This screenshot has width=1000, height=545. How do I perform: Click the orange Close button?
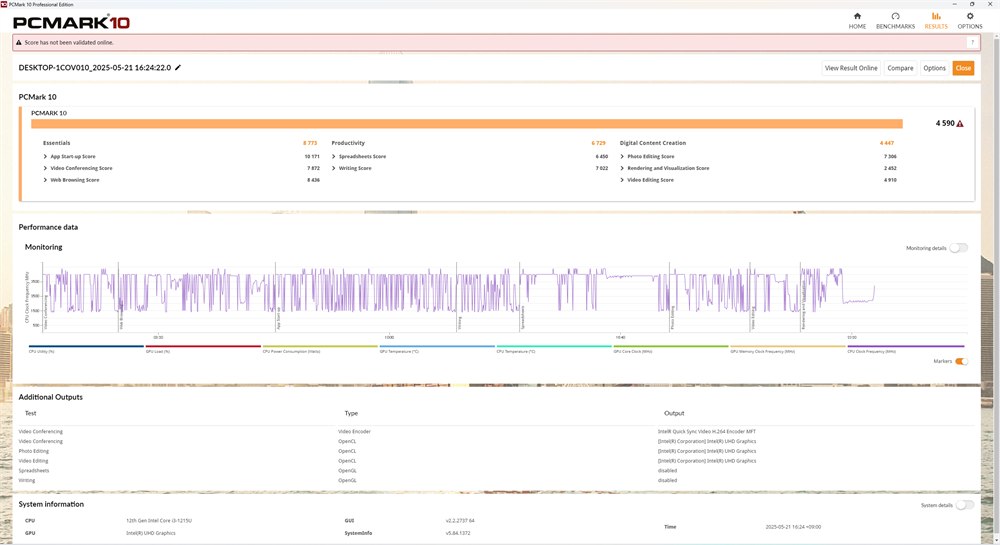(962, 68)
